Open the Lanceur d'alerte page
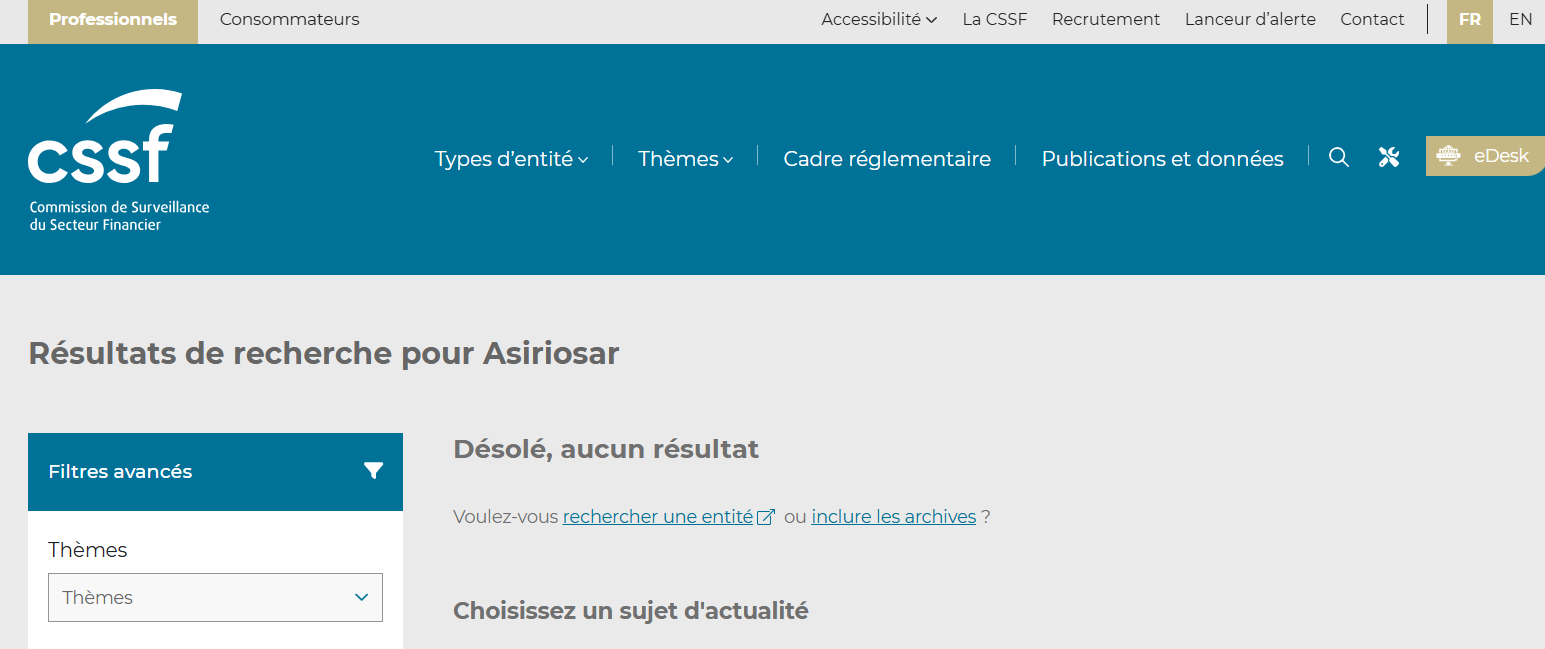 [1249, 20]
